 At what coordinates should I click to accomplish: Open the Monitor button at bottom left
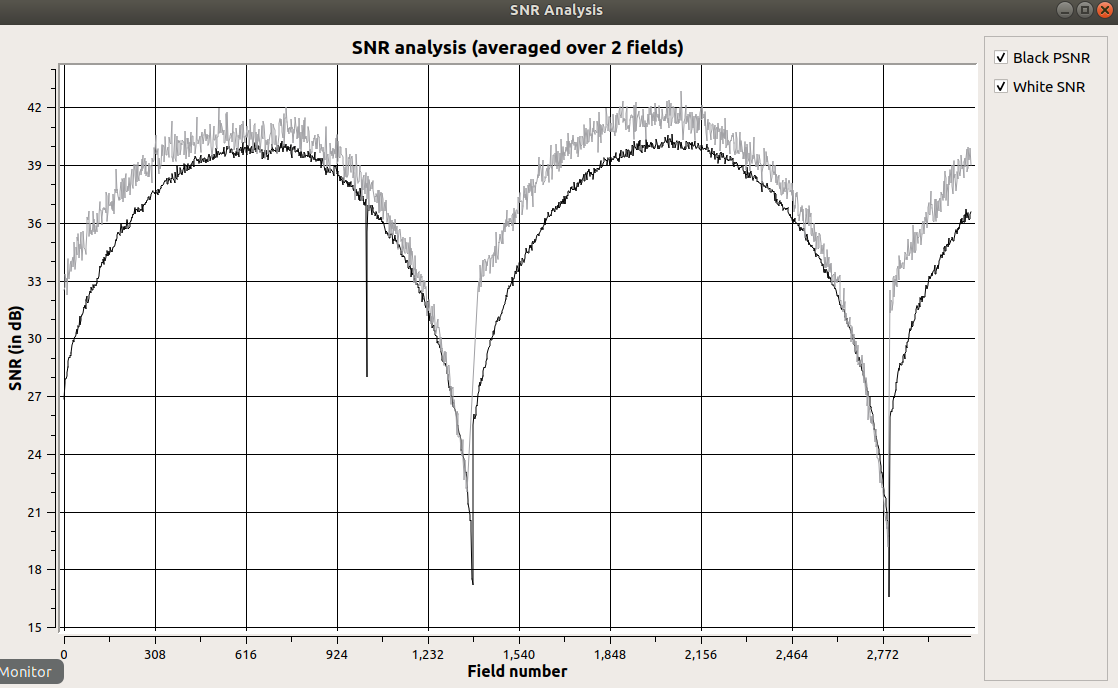click(x=31, y=672)
